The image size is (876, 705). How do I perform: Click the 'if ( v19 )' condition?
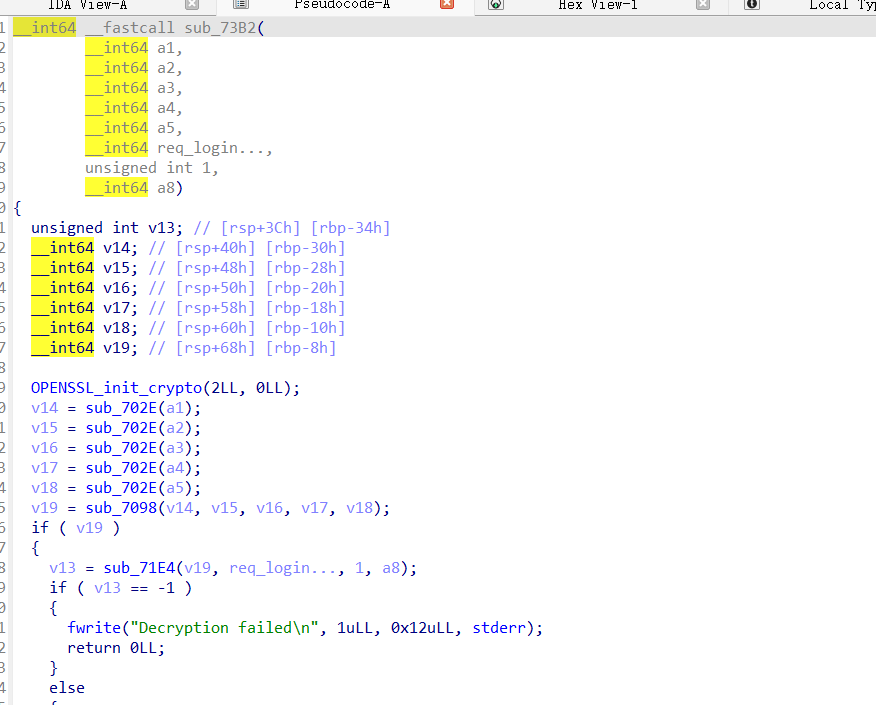pos(75,528)
